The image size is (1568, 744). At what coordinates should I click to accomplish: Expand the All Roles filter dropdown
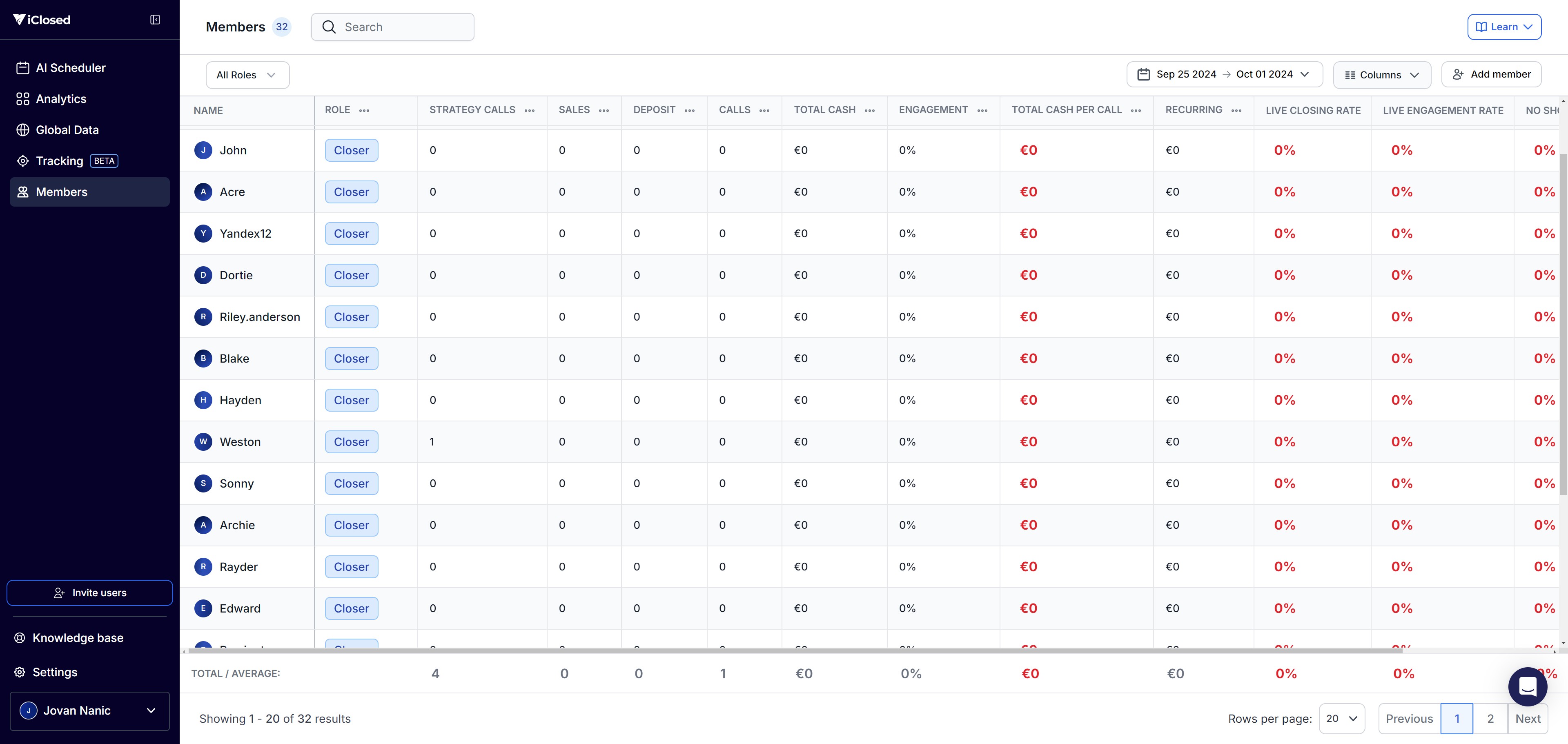coord(247,75)
